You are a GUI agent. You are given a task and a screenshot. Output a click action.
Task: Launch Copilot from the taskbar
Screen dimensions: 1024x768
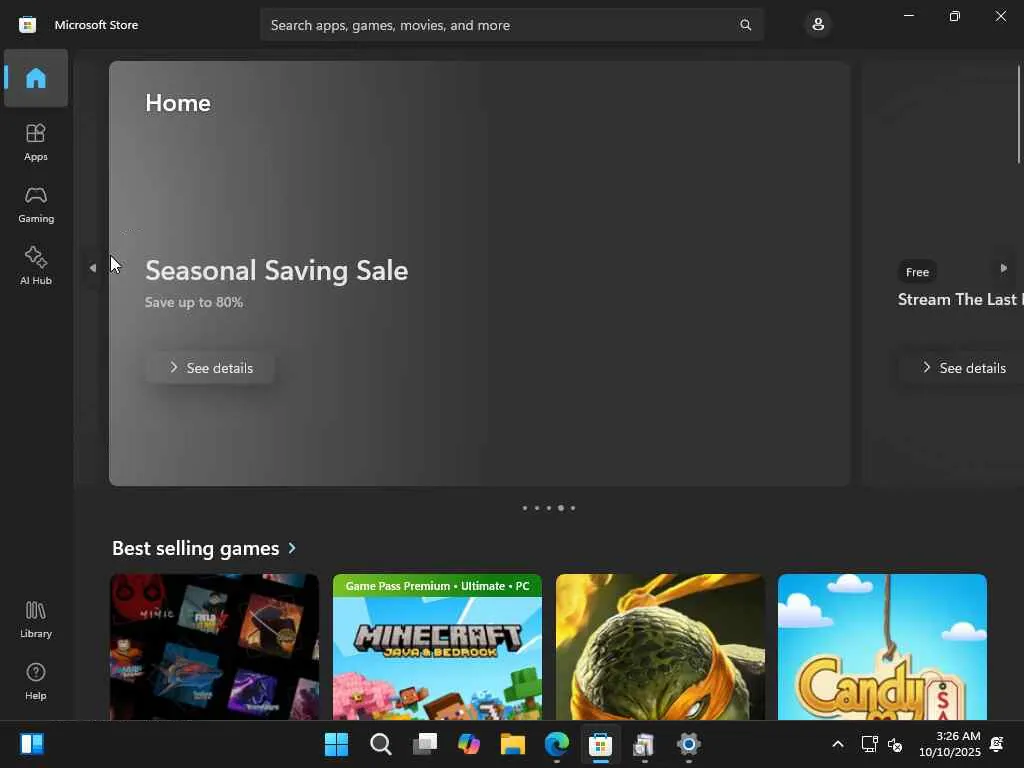[x=469, y=744]
